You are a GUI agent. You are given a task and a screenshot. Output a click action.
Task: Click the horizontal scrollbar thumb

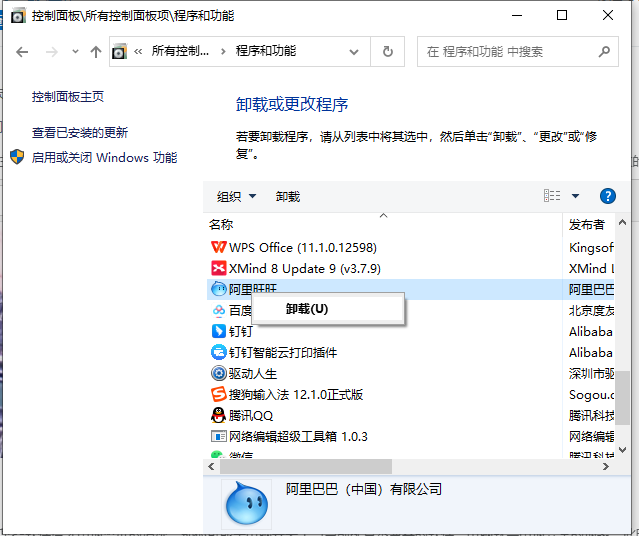click(306, 466)
